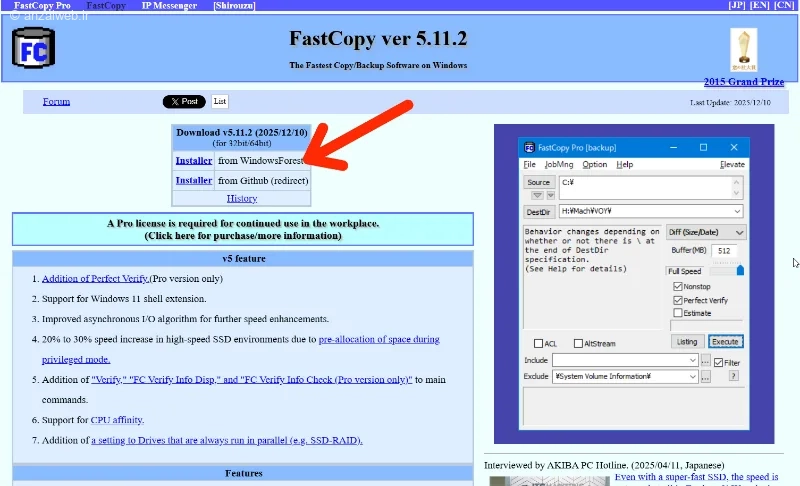This screenshot has width=800, height=486.
Task: Disable the Perfect Verify checkbox
Action: coord(678,300)
